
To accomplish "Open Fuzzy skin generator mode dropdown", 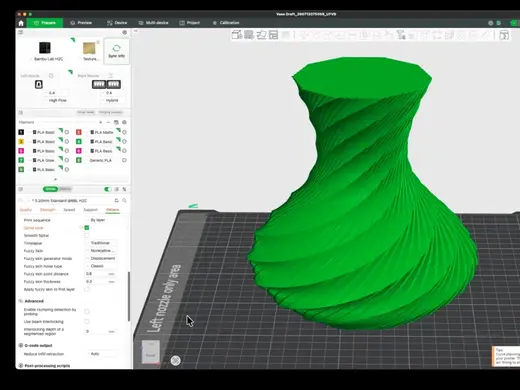I will click(101, 258).
